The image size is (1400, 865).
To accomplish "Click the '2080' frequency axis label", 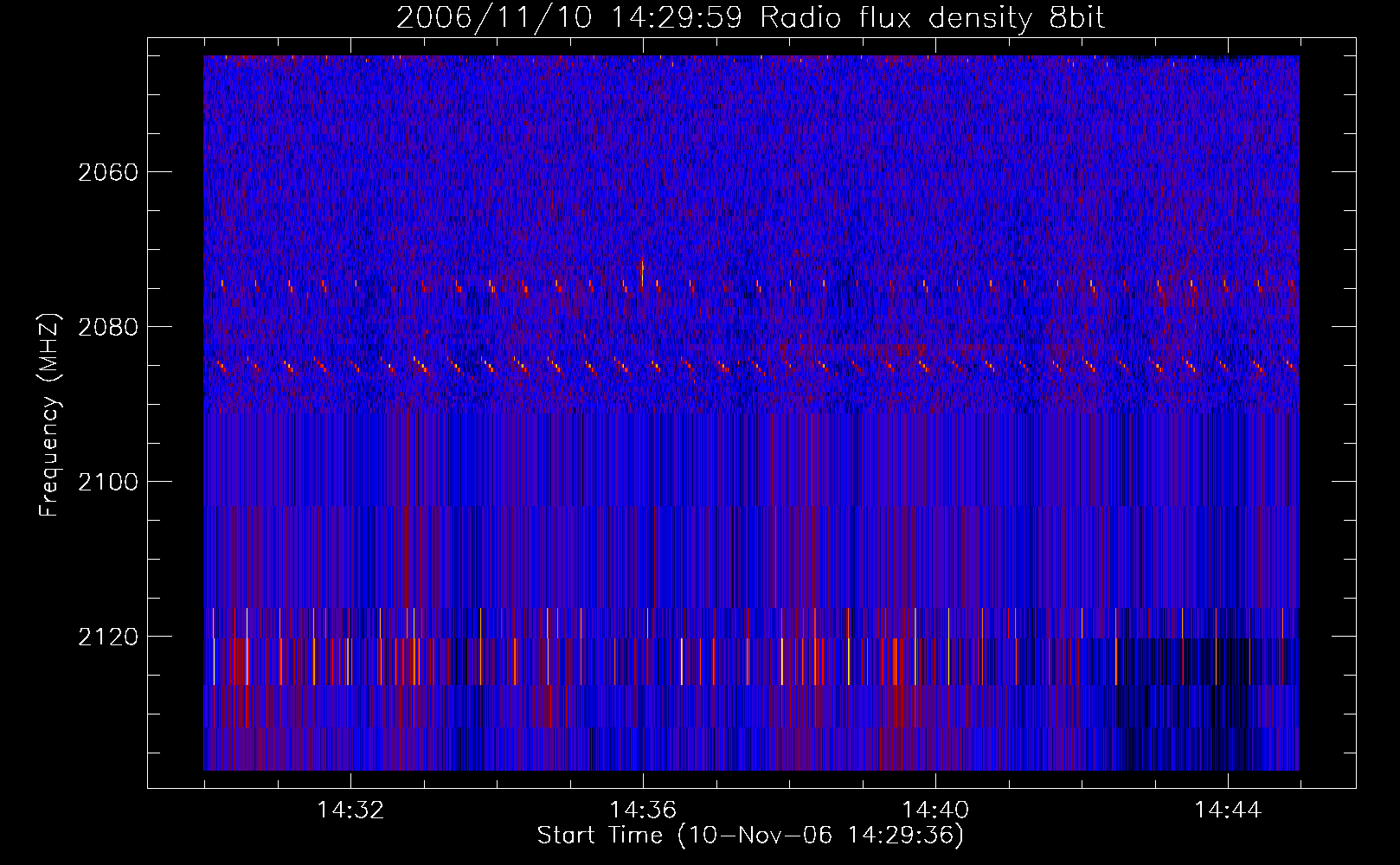I will (x=108, y=327).
